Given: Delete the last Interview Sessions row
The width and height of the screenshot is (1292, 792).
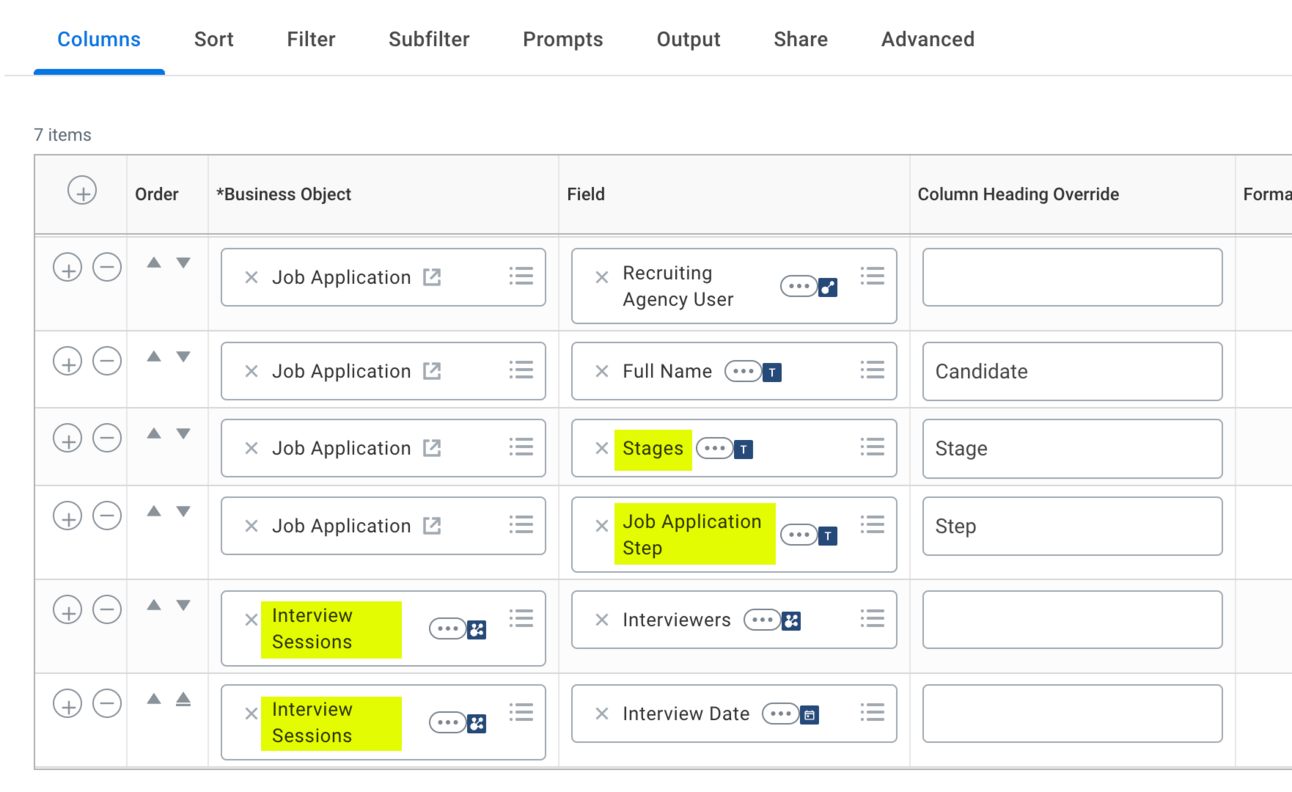Looking at the screenshot, I should tap(107, 704).
